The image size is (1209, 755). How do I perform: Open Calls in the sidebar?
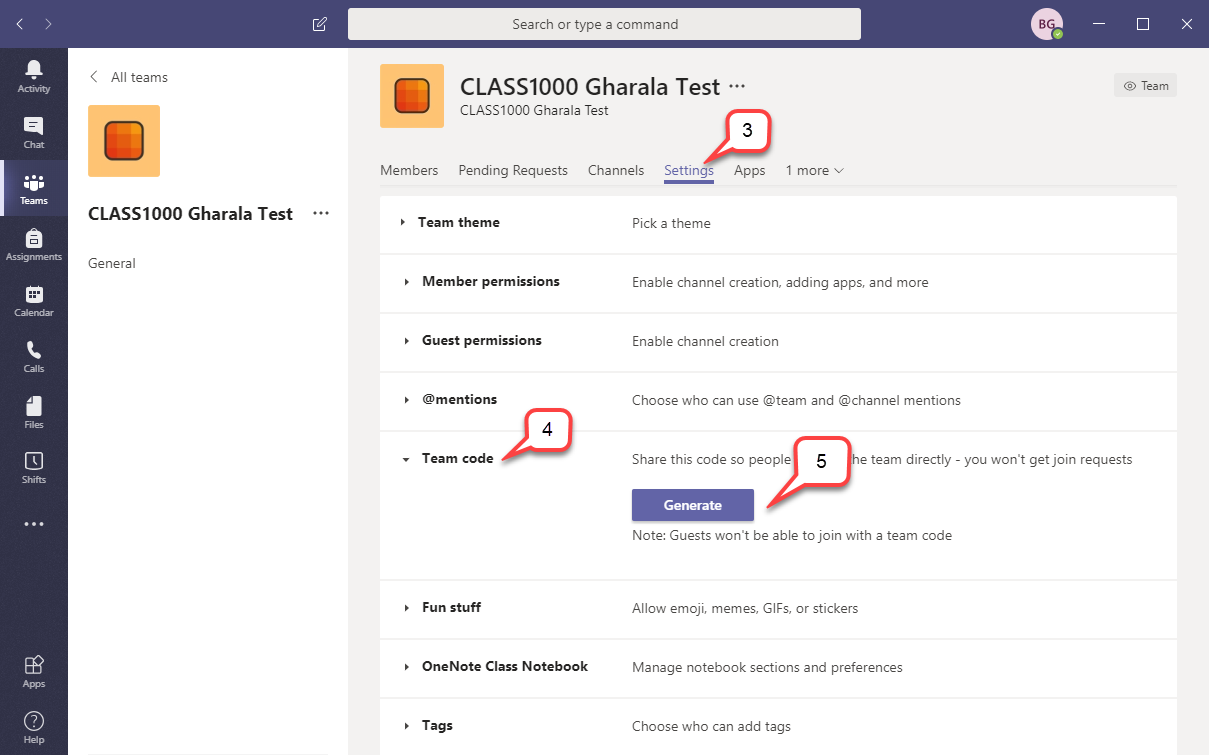pyautogui.click(x=34, y=356)
